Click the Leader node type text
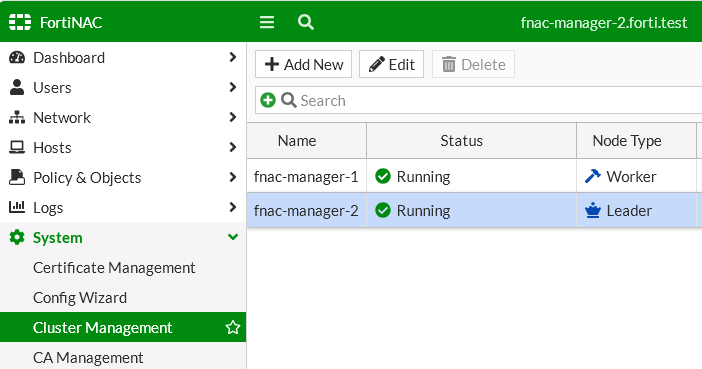Screen dimensions: 702x369 (x=629, y=210)
